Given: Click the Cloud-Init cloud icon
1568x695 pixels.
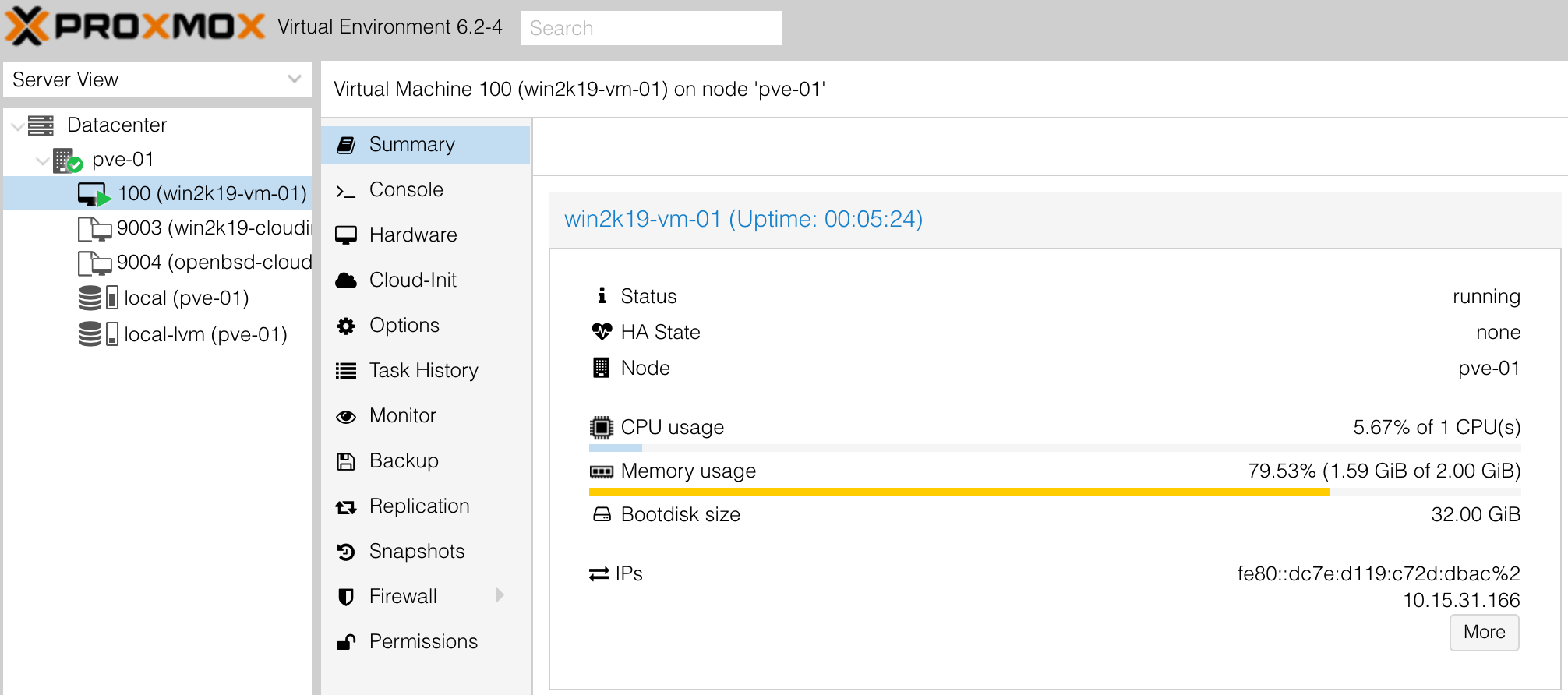Looking at the screenshot, I should click(346, 280).
